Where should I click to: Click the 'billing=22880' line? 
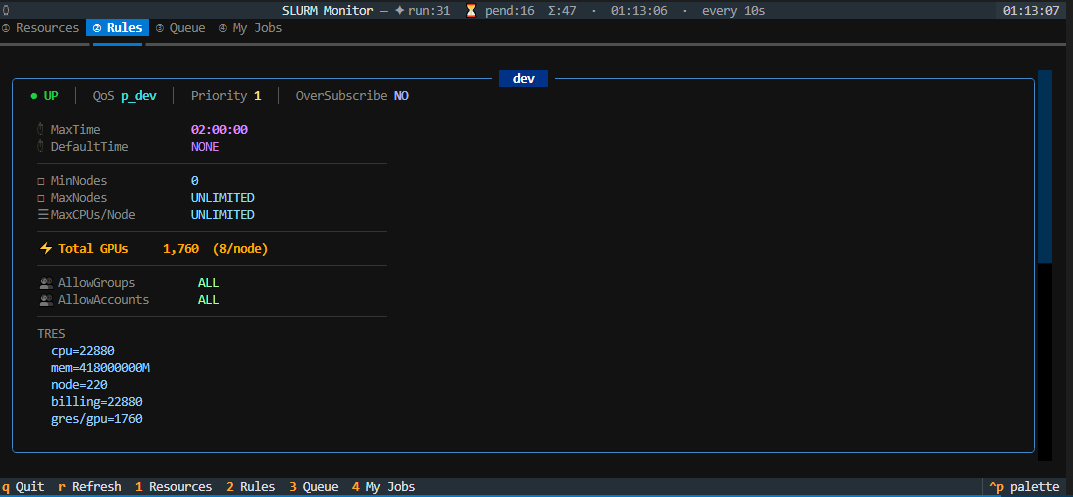pyautogui.click(x=97, y=402)
